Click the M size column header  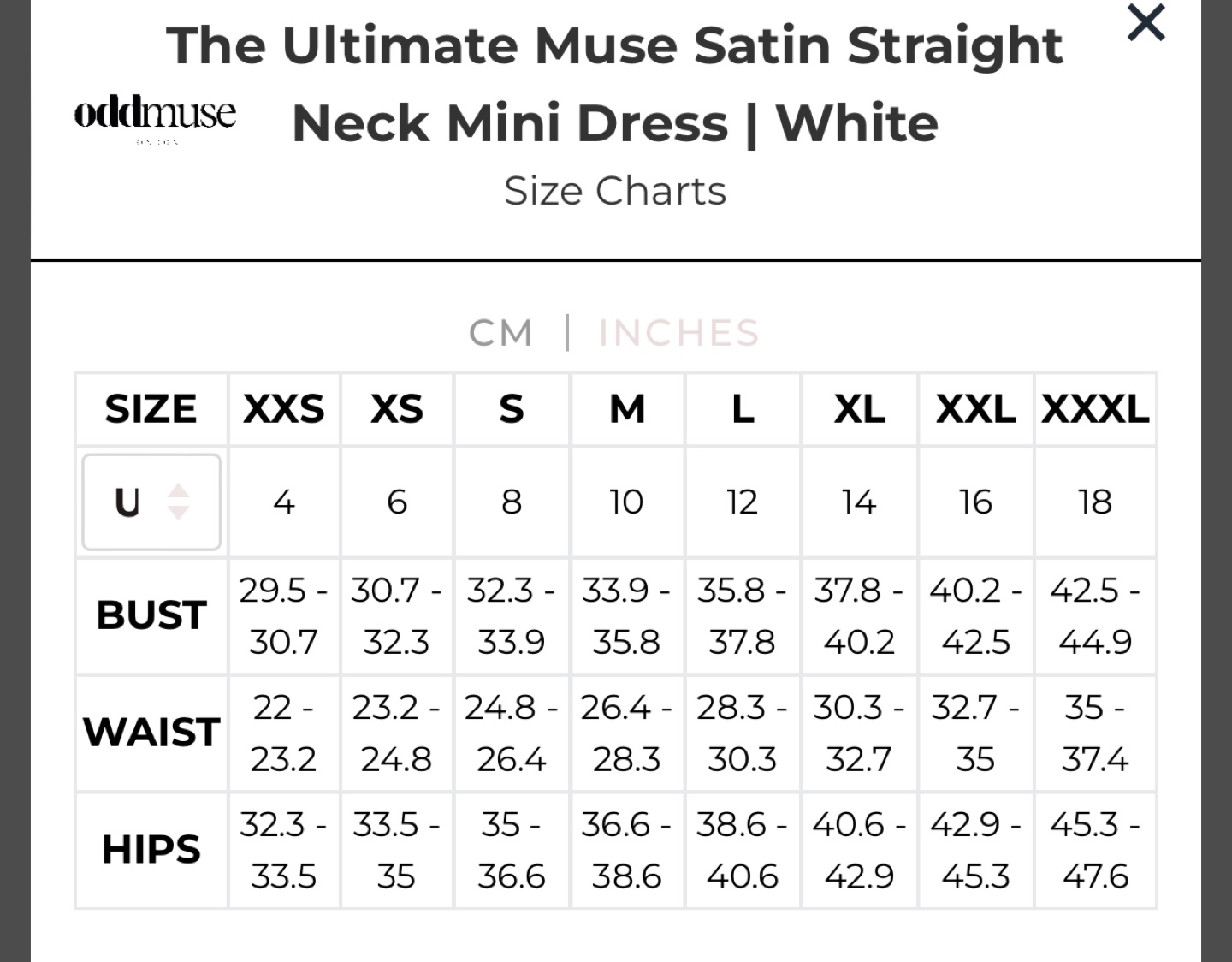(627, 409)
